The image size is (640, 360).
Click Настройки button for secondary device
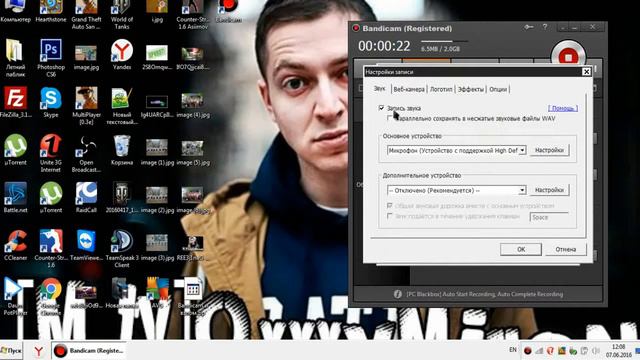coord(549,190)
